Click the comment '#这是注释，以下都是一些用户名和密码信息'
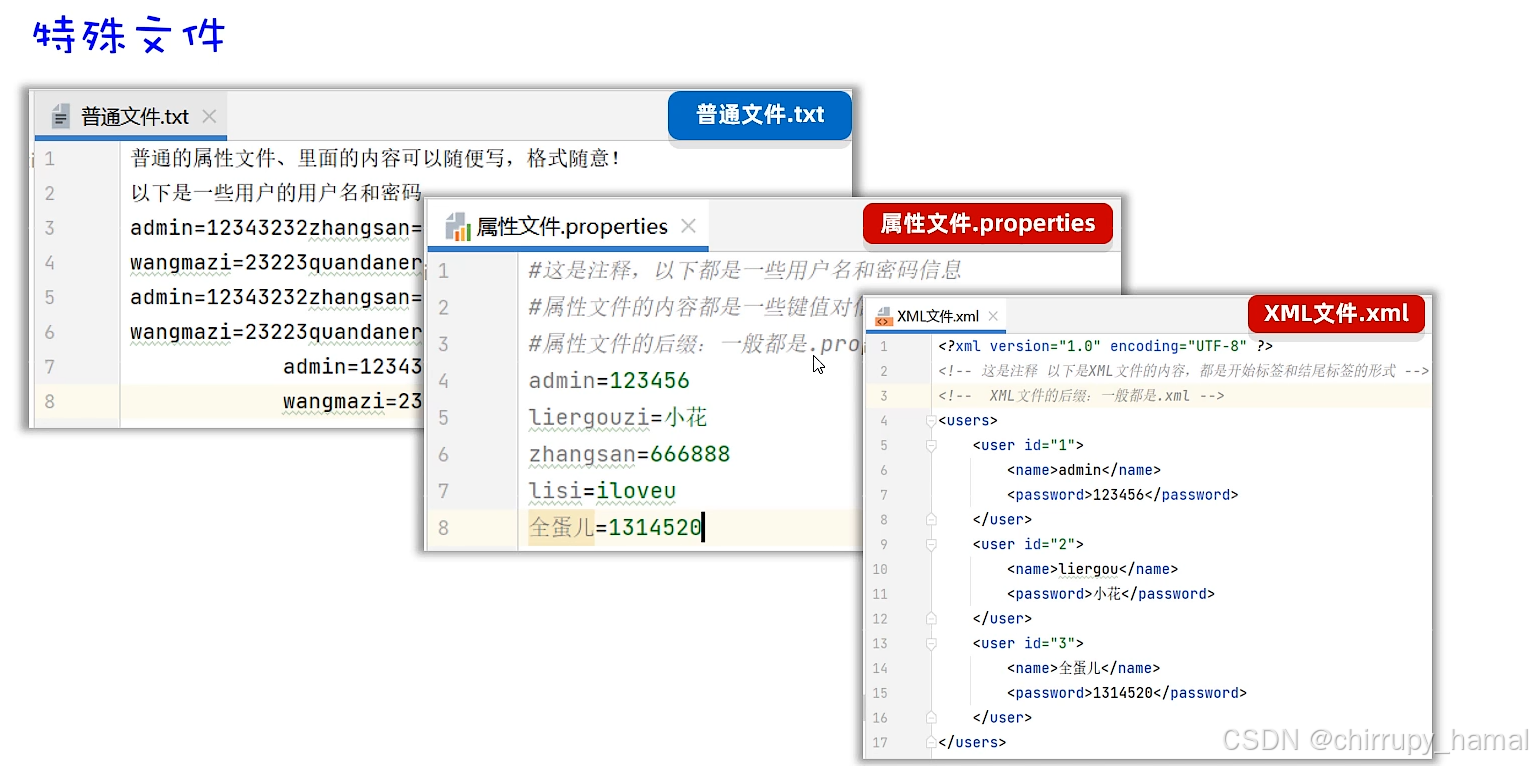Image resolution: width=1533 pixels, height=766 pixels. click(745, 270)
